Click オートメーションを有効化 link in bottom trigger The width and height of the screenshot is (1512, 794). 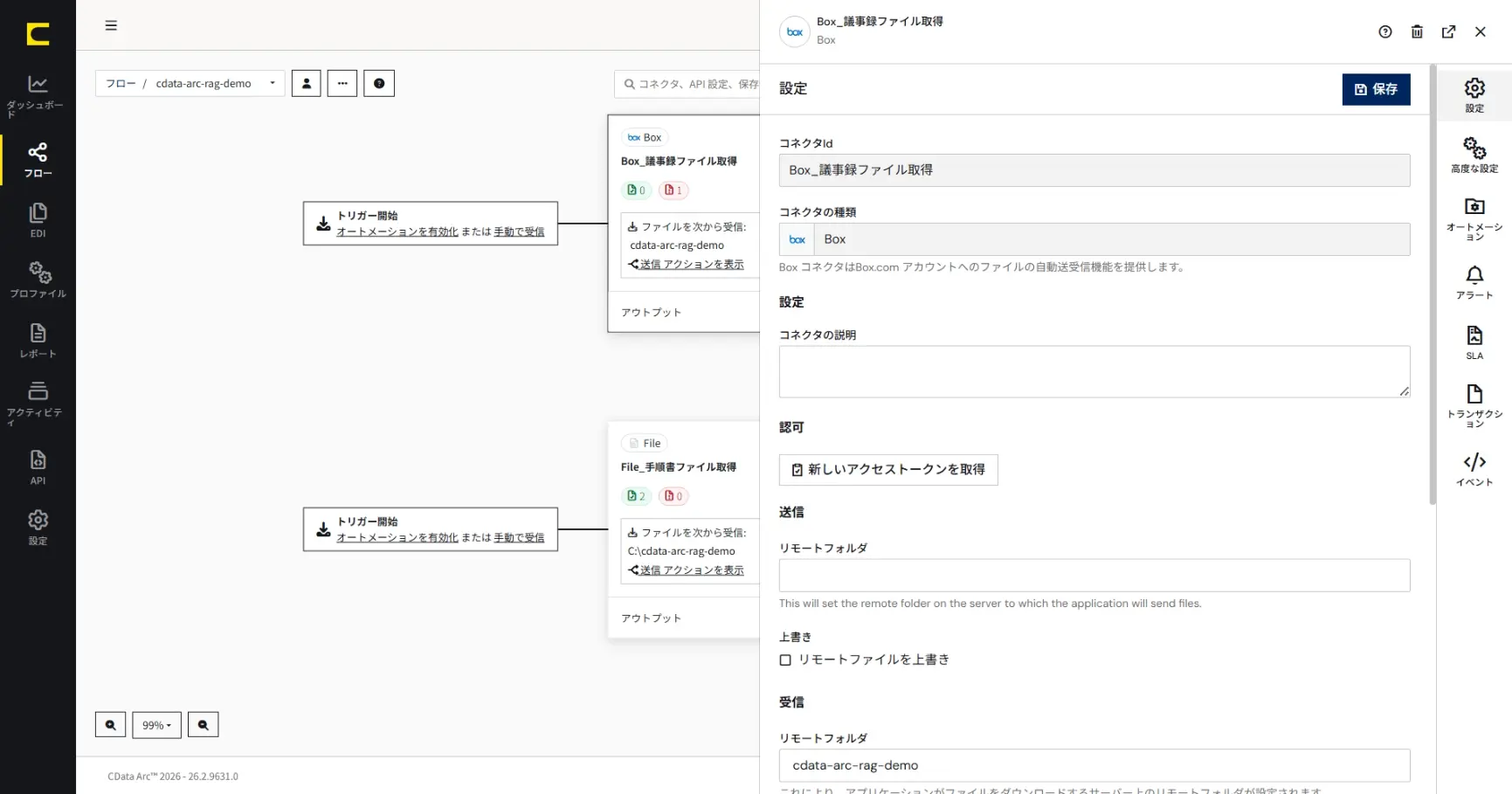point(397,537)
